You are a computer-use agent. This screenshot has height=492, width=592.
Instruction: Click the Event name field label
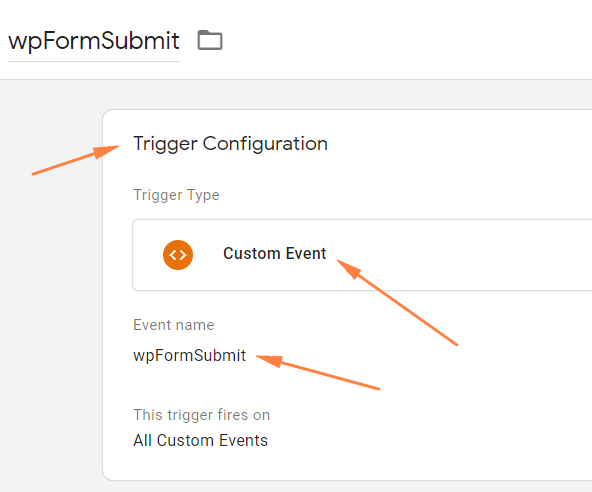174,325
